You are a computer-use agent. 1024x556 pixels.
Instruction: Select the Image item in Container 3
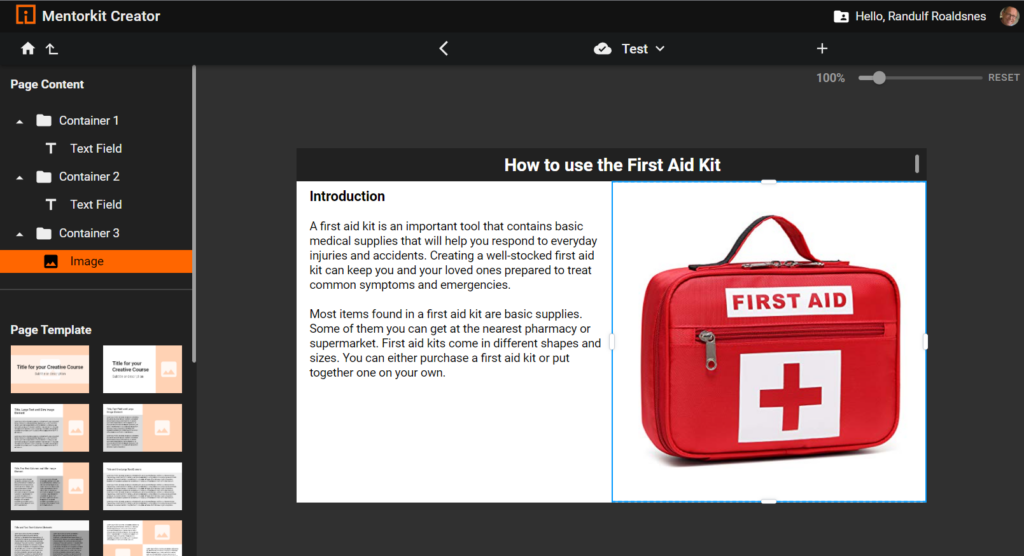[x=86, y=261]
